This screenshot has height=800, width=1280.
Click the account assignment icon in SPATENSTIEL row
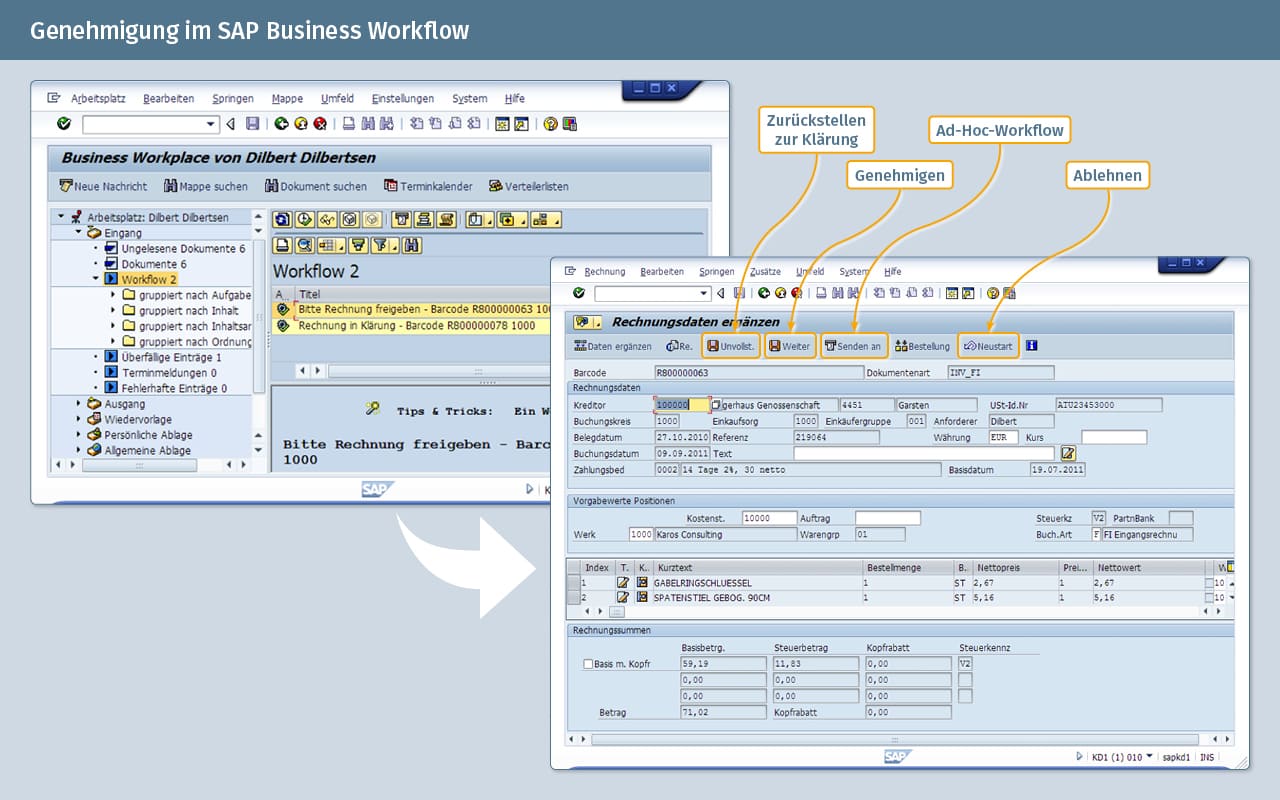643,597
